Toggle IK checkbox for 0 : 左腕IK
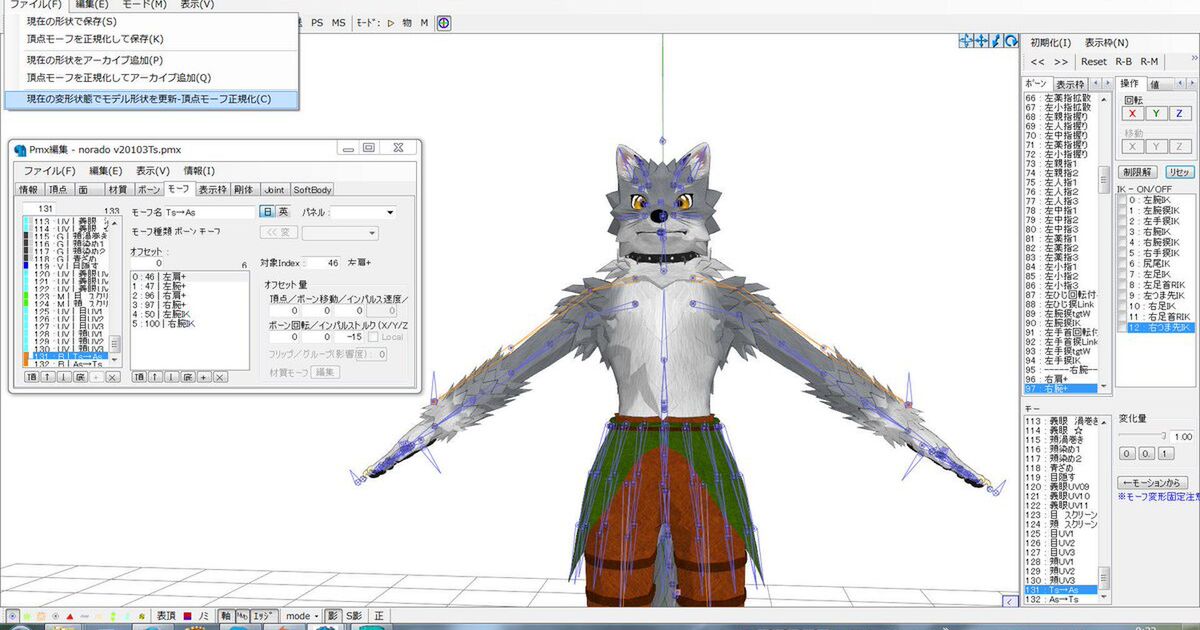The image size is (1200, 630). pyautogui.click(x=1121, y=200)
